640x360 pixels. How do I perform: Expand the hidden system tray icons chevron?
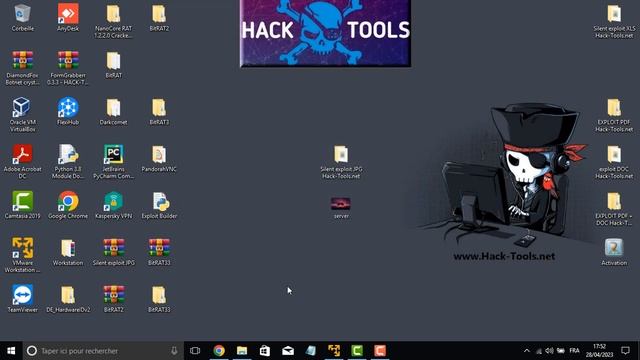(x=527, y=351)
